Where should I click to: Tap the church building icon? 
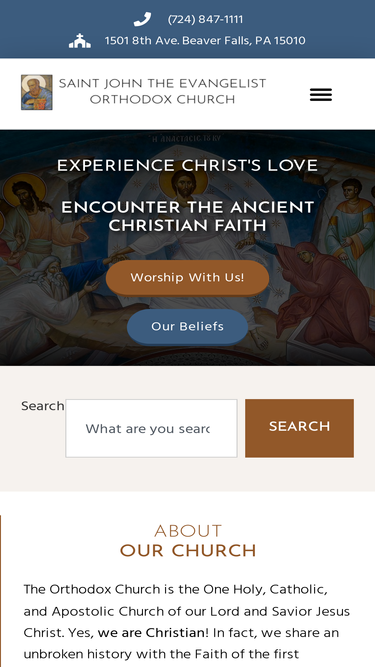coord(80,40)
